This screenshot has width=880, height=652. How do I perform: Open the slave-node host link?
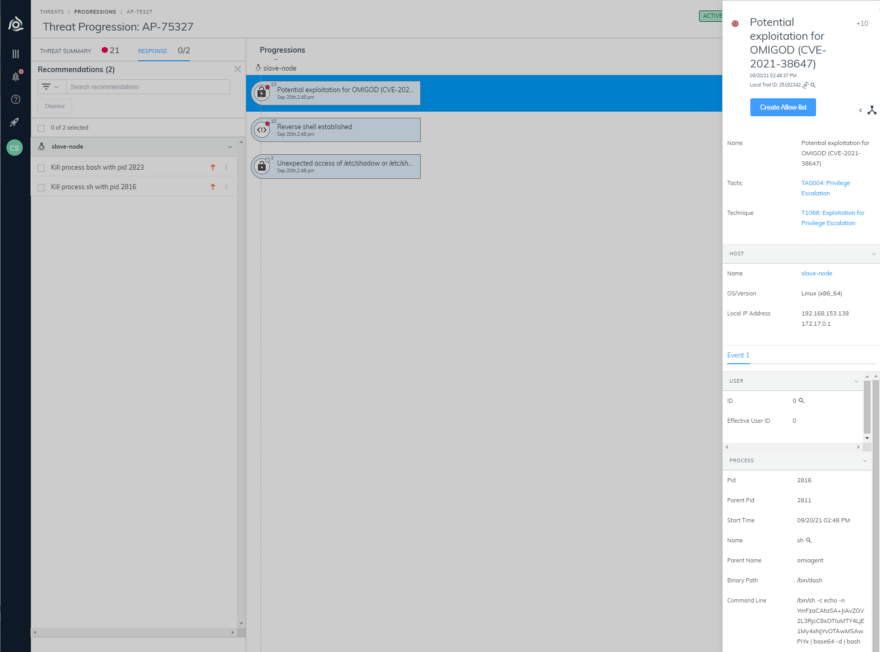pos(817,273)
